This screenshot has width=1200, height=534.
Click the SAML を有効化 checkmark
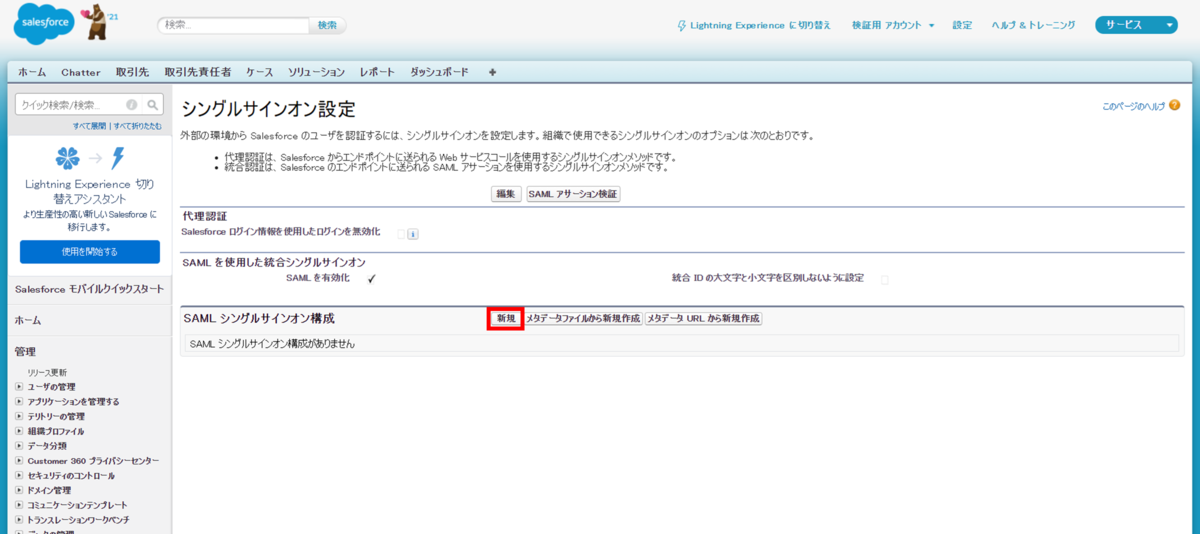pos(371,279)
